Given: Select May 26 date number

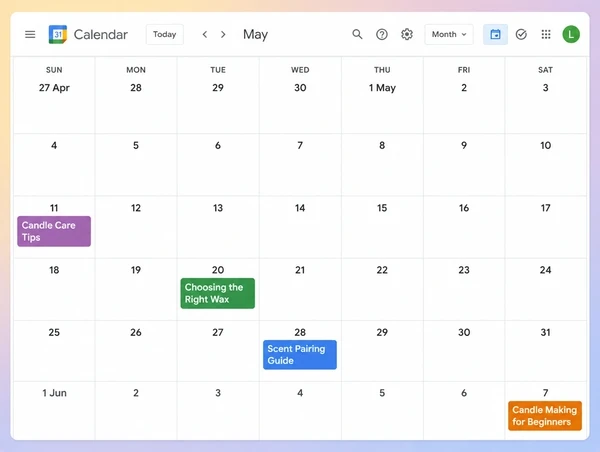Looking at the screenshot, I should 136,332.
